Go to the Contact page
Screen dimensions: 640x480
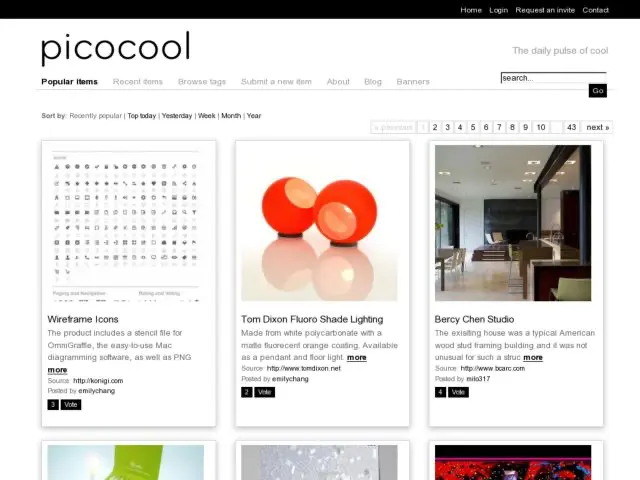tap(595, 10)
